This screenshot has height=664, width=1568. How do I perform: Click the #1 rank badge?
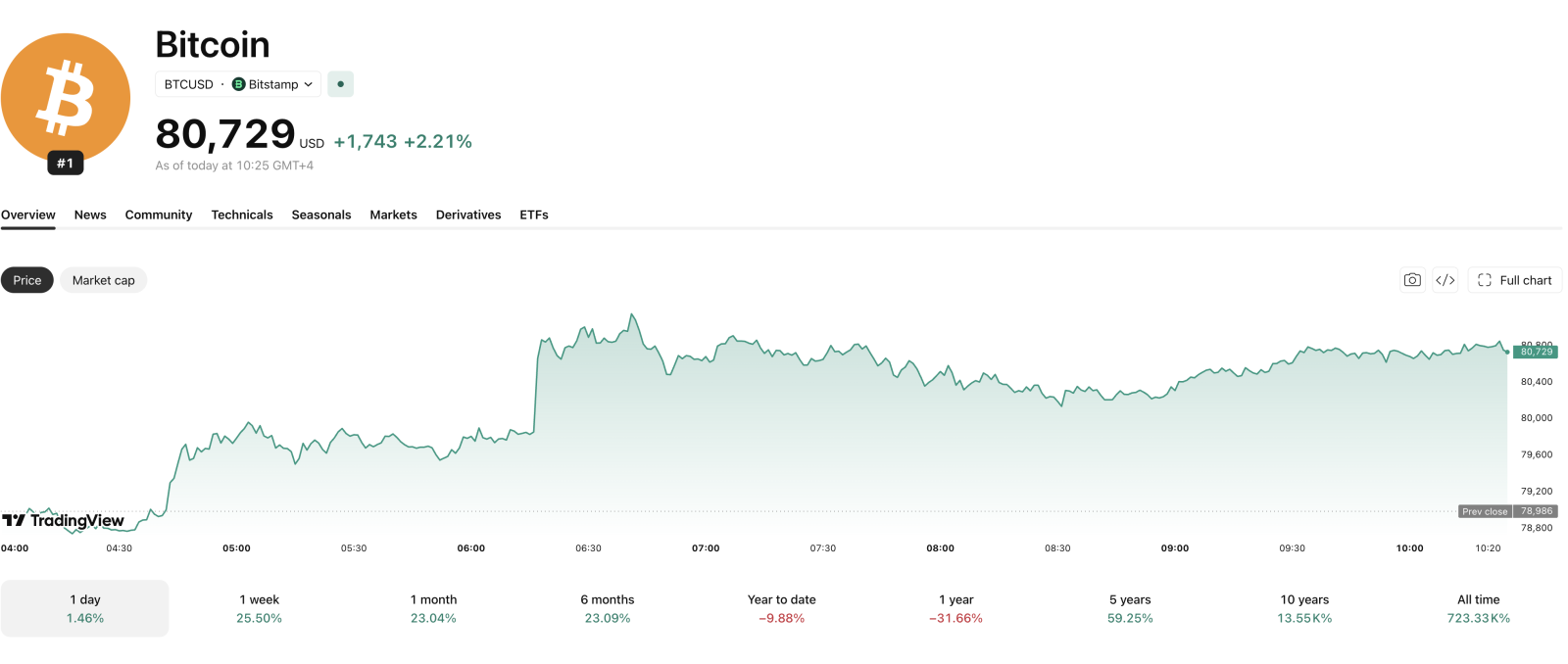click(66, 164)
